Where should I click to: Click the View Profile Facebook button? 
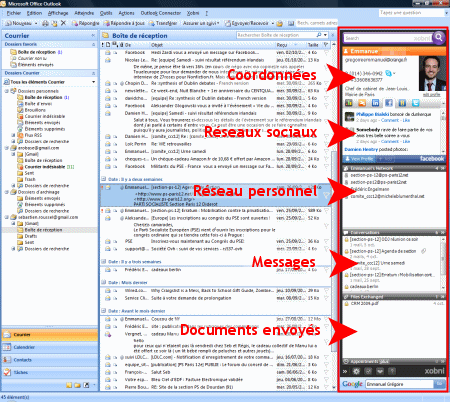click(359, 159)
